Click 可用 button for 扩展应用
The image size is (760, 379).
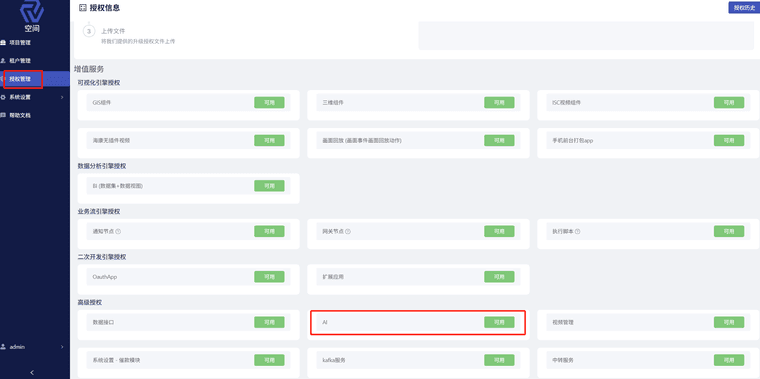pos(499,277)
